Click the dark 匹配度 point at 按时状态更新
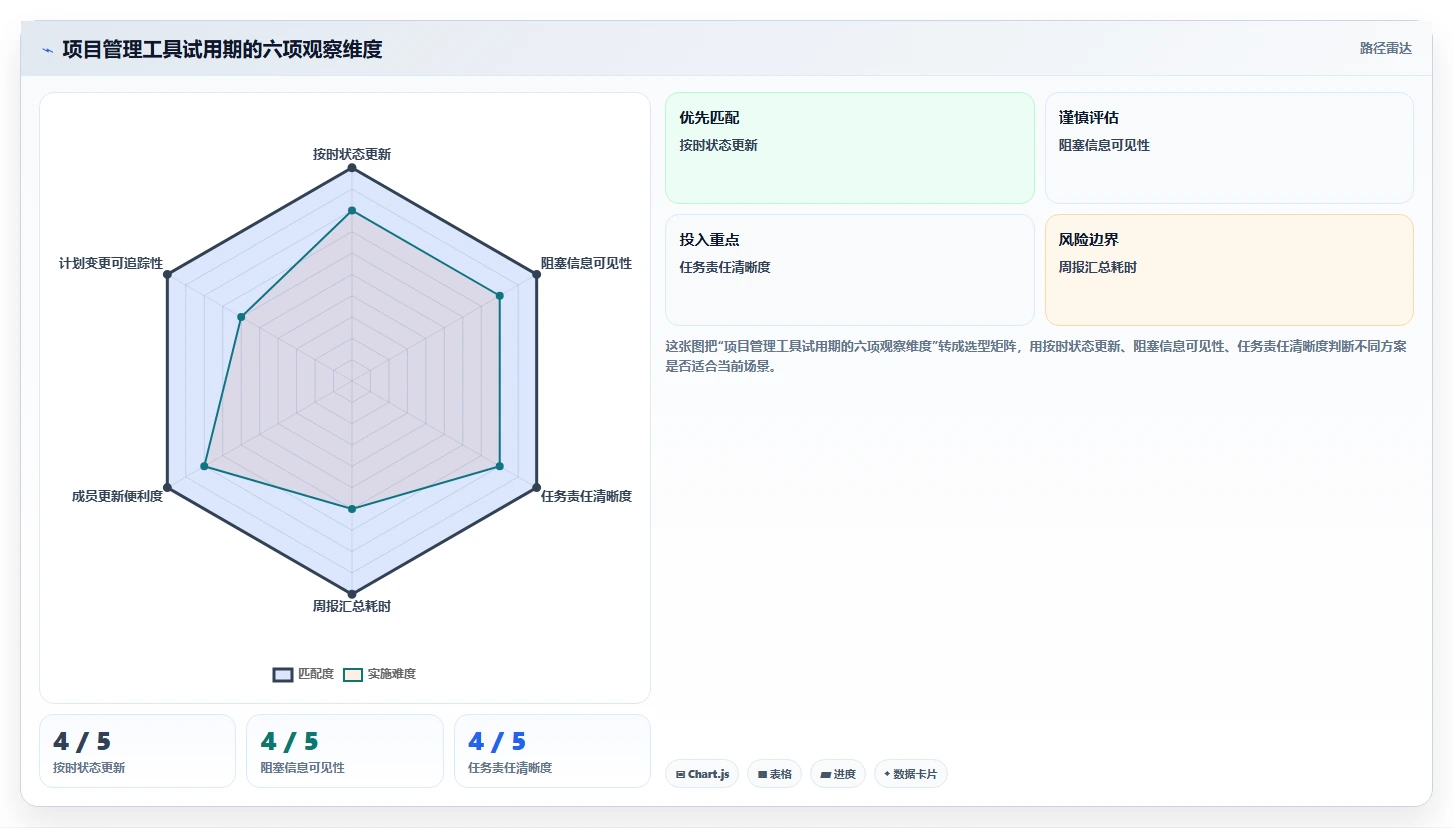This screenshot has width=1453, height=828. pyautogui.click(x=352, y=168)
